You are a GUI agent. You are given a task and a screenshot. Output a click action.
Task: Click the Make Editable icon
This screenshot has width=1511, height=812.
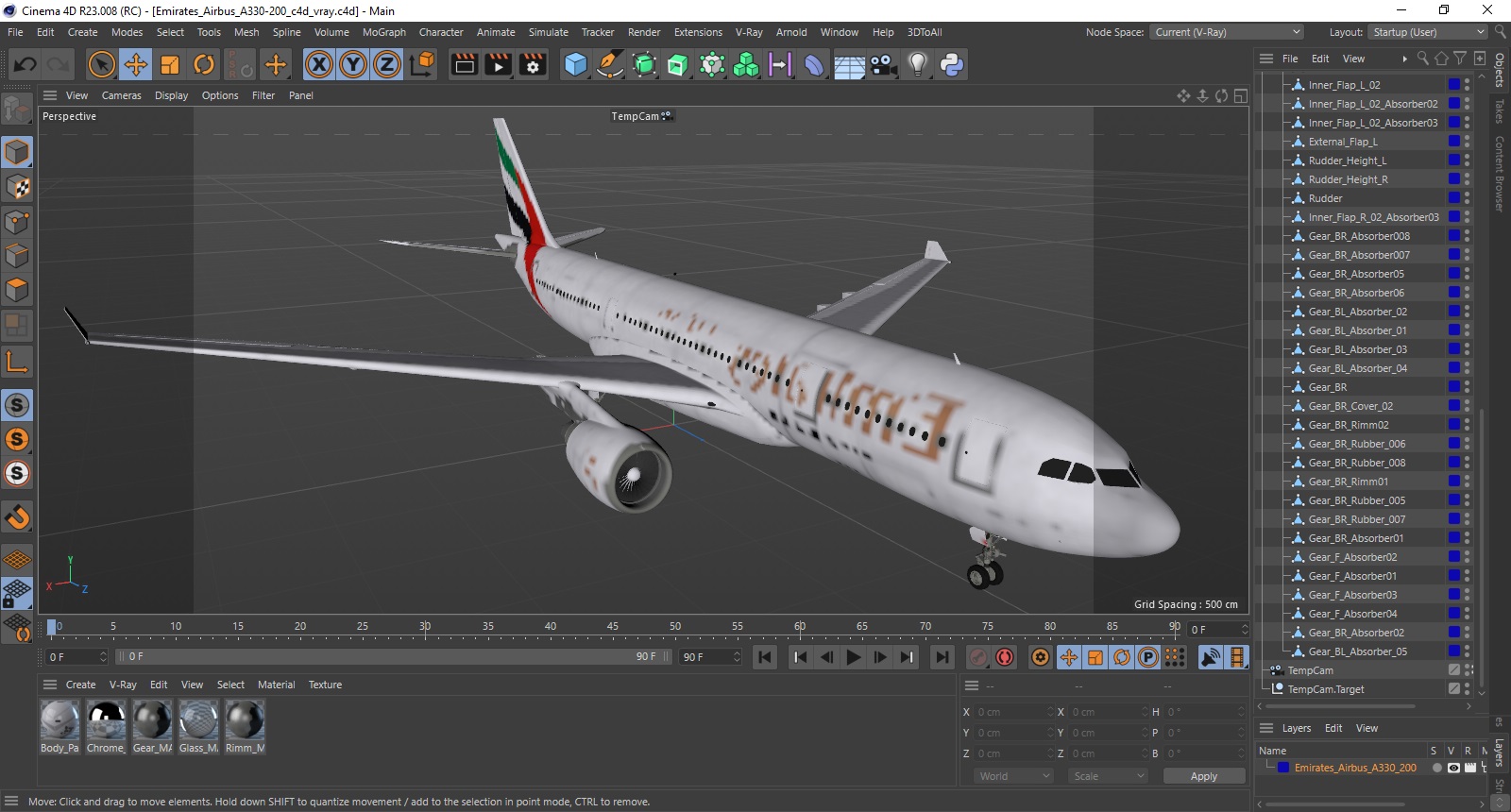16,110
